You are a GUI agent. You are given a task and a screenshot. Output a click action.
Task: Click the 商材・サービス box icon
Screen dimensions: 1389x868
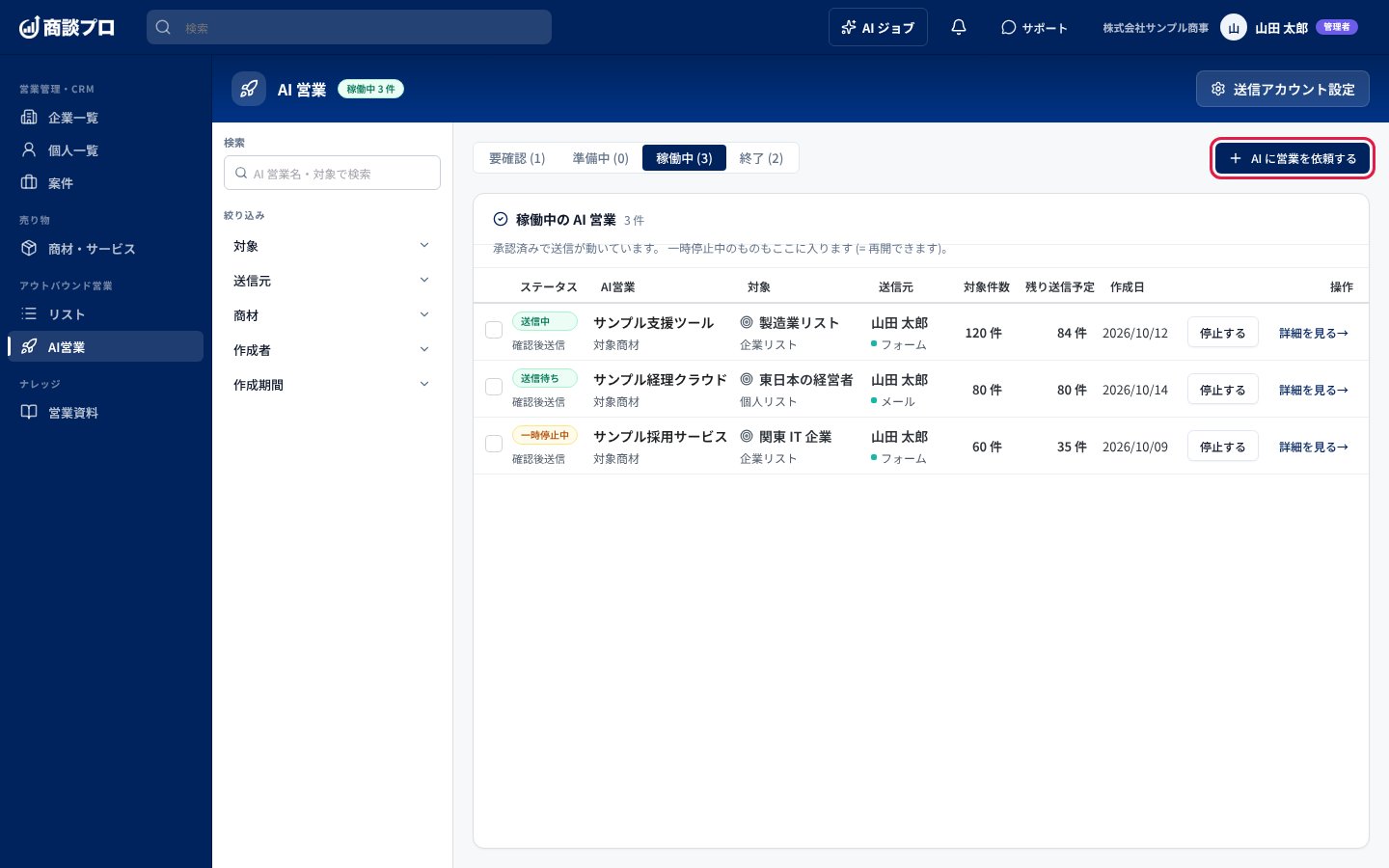[29, 248]
